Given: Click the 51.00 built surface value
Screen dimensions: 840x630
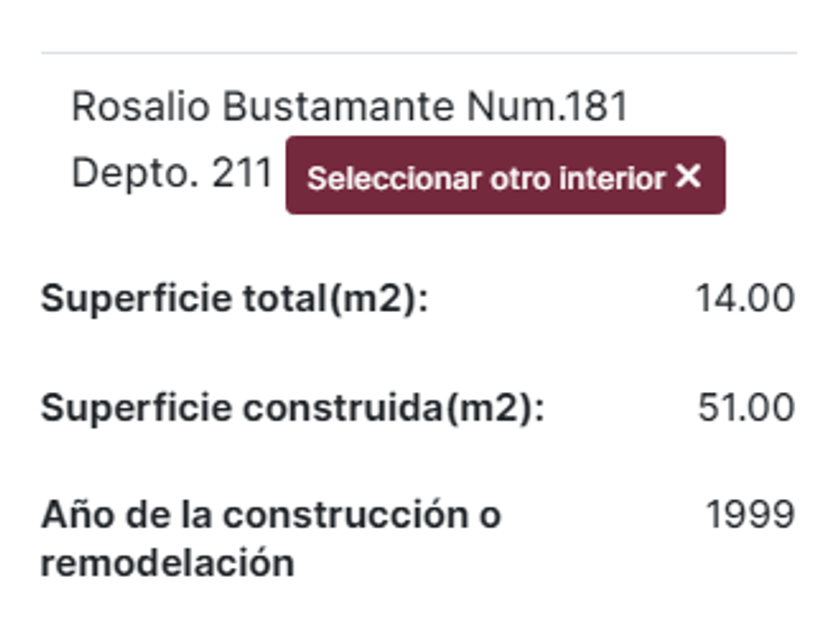Looking at the screenshot, I should (x=746, y=408).
